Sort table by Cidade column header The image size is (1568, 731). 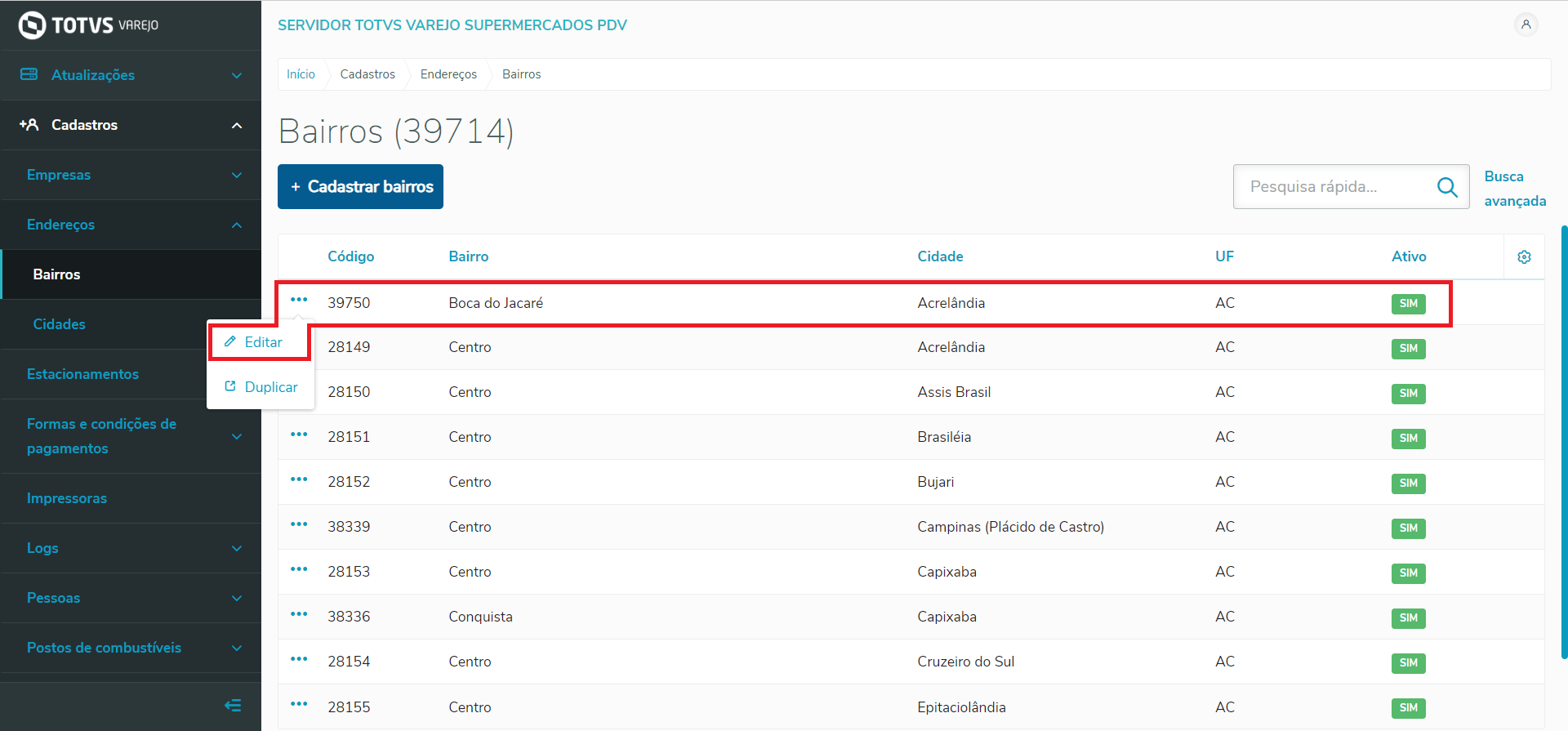(940, 256)
